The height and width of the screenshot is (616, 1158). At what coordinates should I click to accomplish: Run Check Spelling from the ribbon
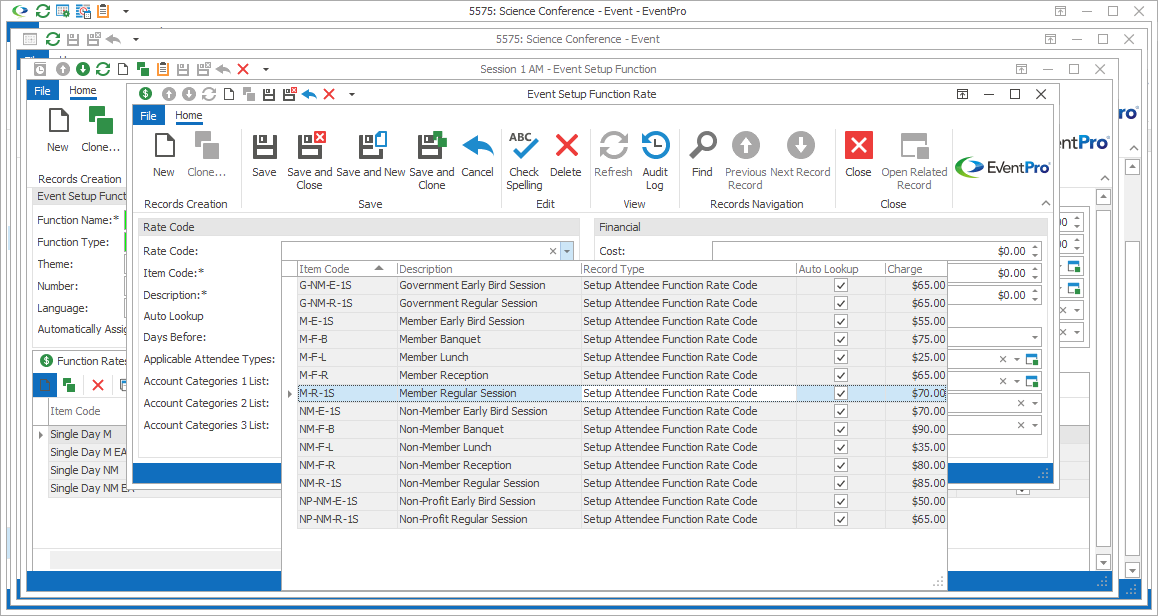[x=524, y=162]
